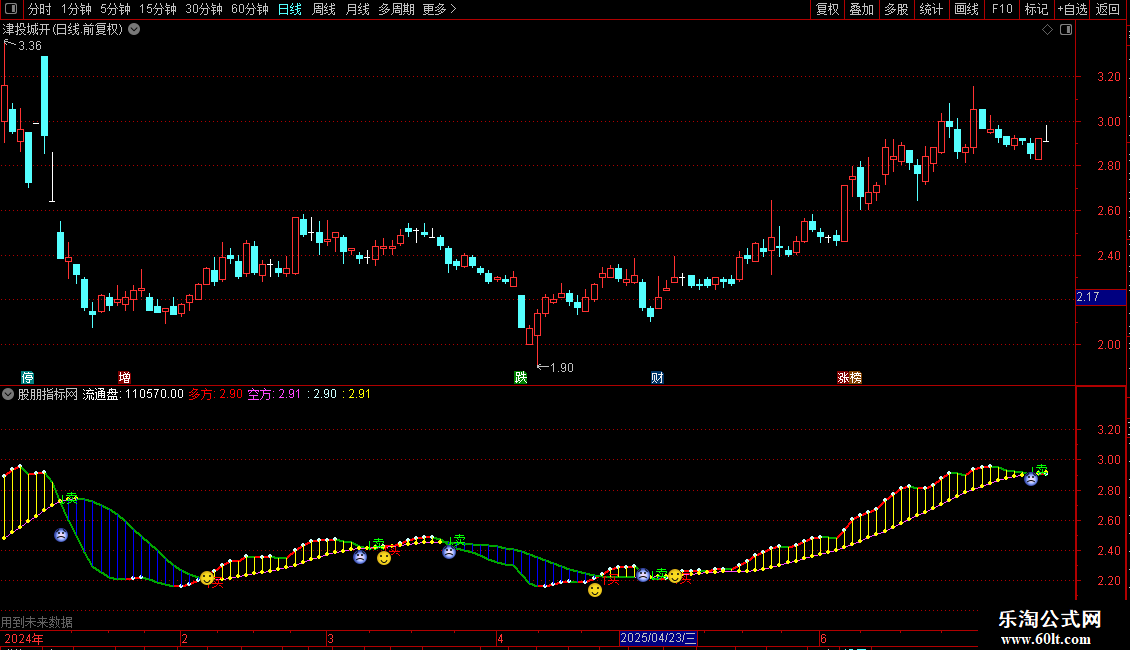This screenshot has width=1130, height=650.
Task: Open the 统计 statistics tool
Action: tap(931, 9)
